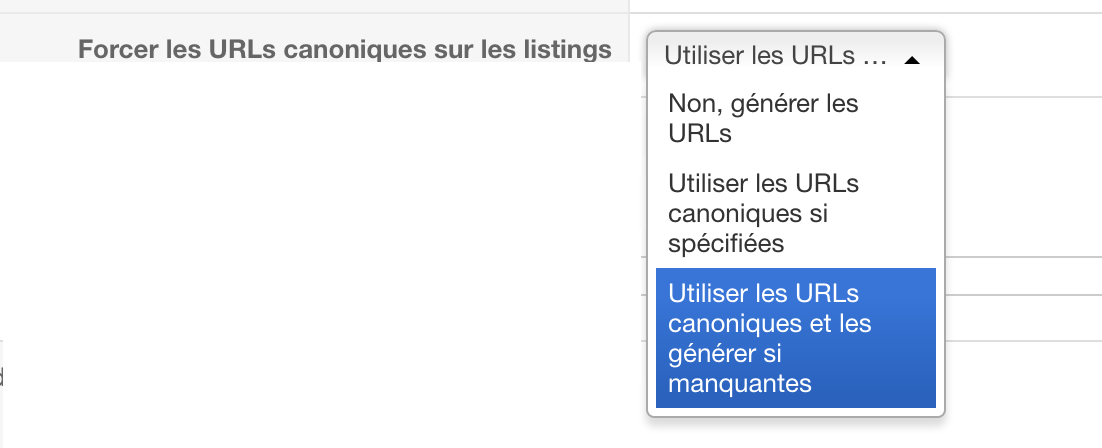Click the 'Forcer les URLs canoniques' label

click(344, 49)
